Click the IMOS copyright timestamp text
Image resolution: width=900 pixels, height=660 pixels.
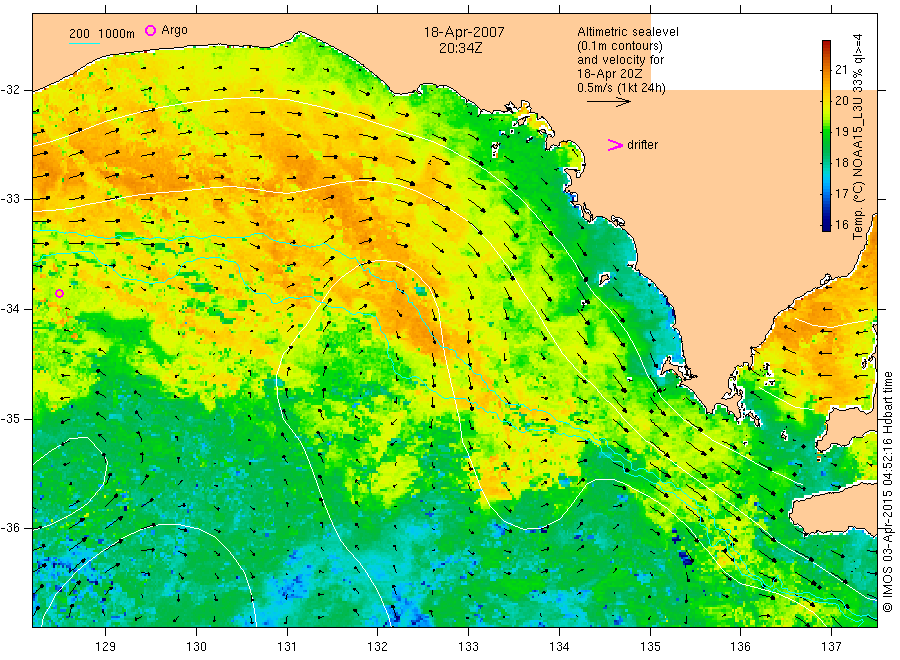[x=888, y=492]
